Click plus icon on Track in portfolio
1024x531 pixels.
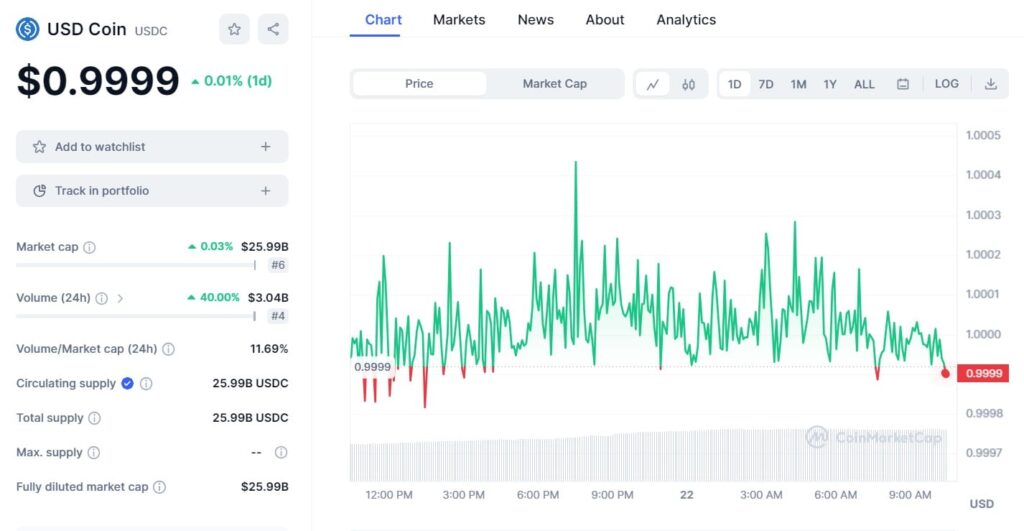click(x=265, y=191)
